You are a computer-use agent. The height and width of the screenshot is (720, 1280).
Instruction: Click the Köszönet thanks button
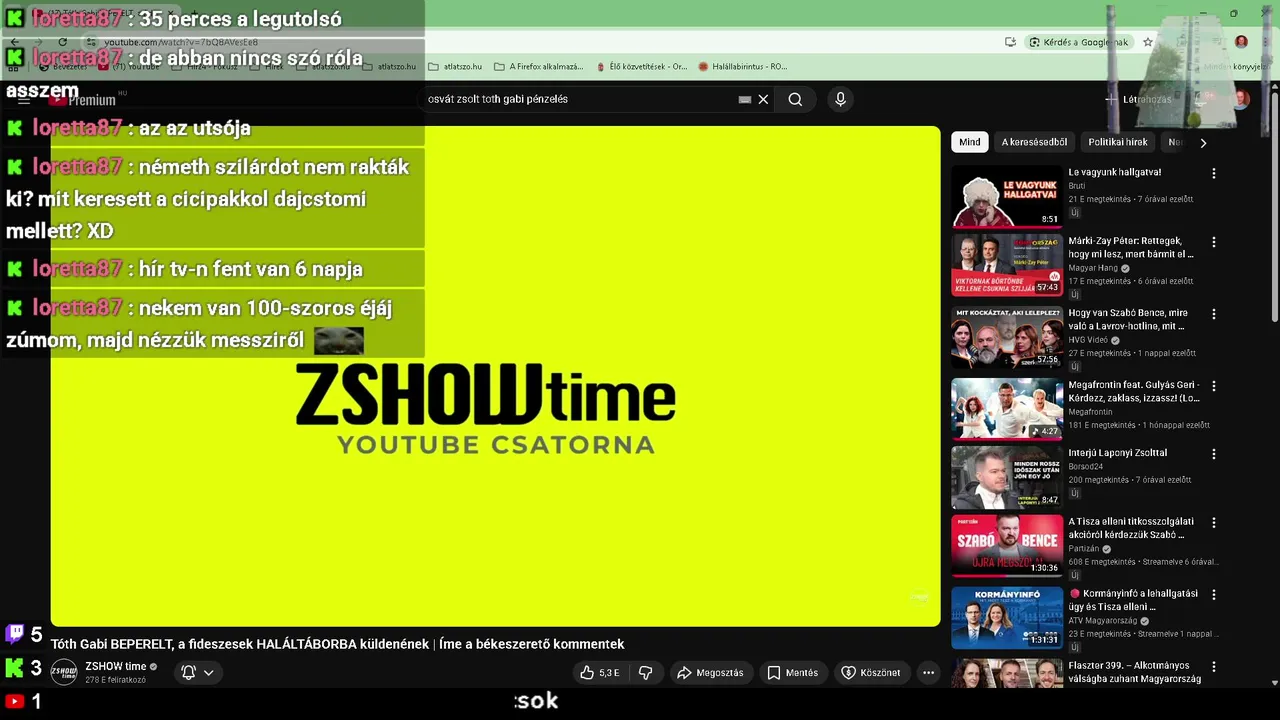870,673
